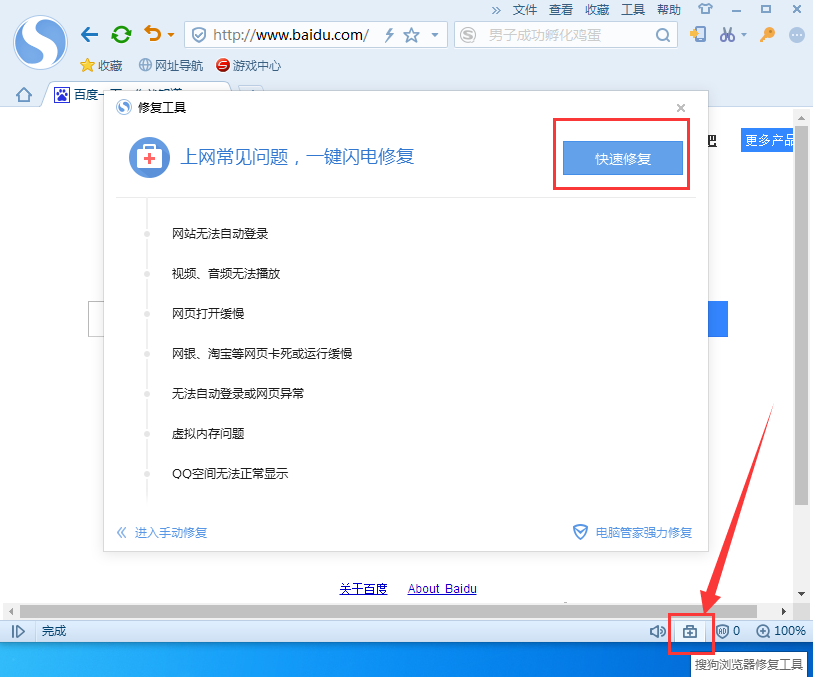Viewport: 813px width, 677px height.
Task: Bookmark the page with the star icon
Action: tap(412, 35)
